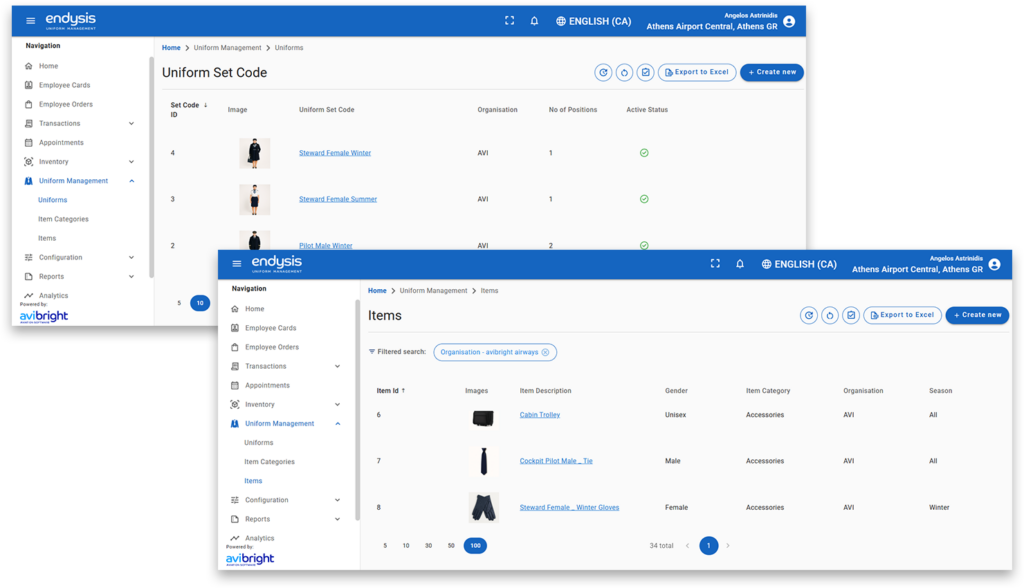1024x588 pixels.
Task: Click reset icon in Items toolbar
Action: (829, 315)
